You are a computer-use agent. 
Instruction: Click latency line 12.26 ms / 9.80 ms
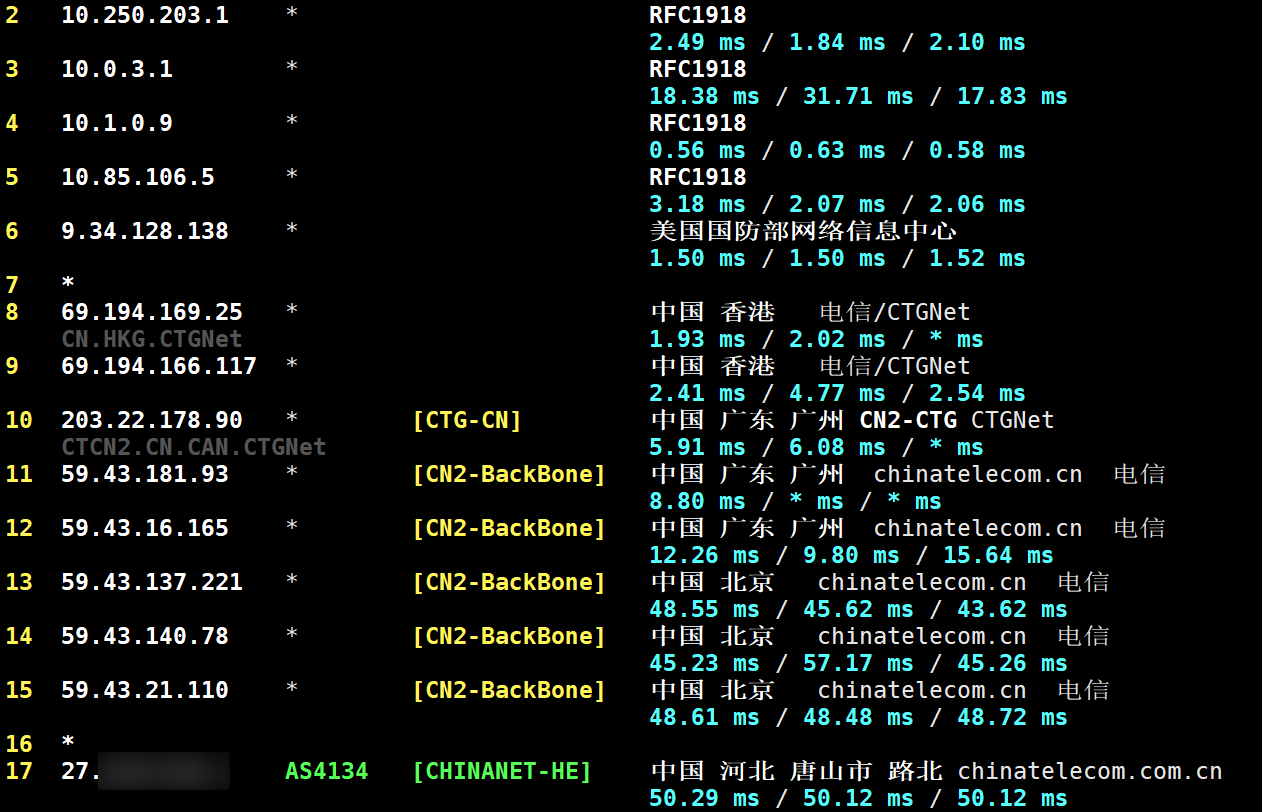[851, 555]
